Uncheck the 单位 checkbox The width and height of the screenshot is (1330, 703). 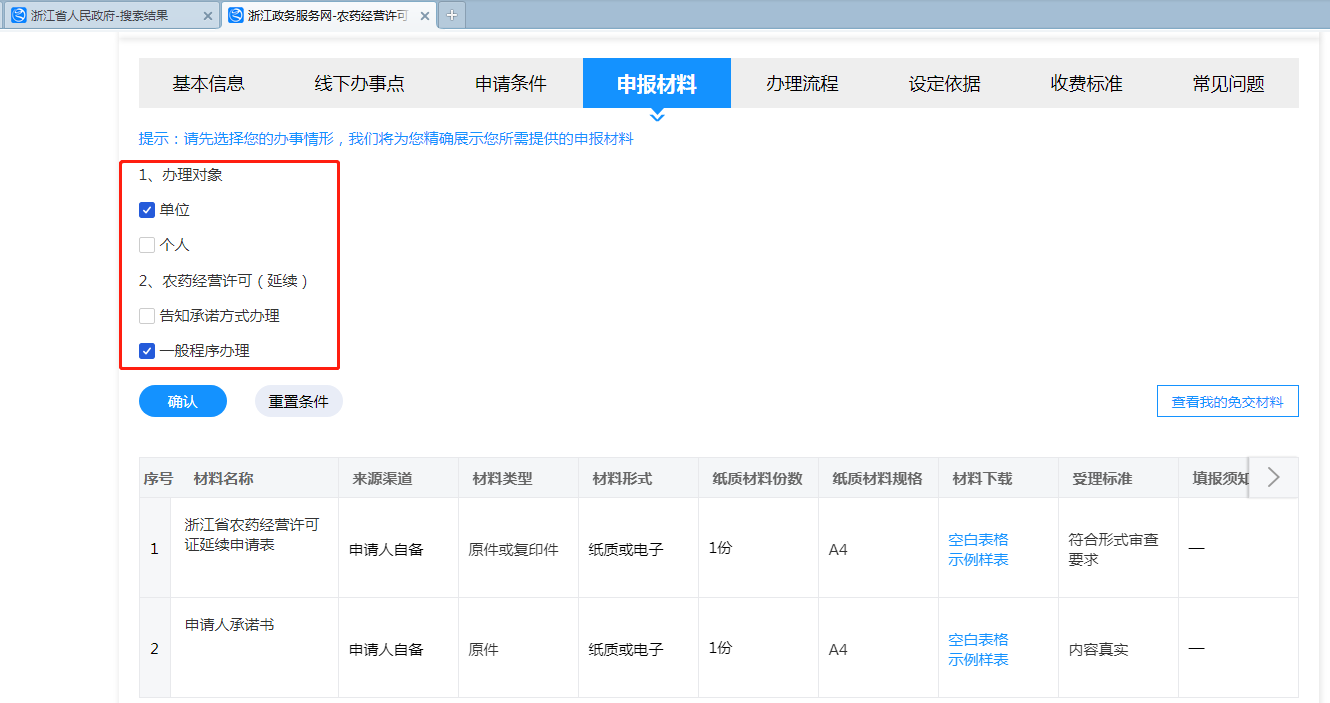(x=147, y=210)
